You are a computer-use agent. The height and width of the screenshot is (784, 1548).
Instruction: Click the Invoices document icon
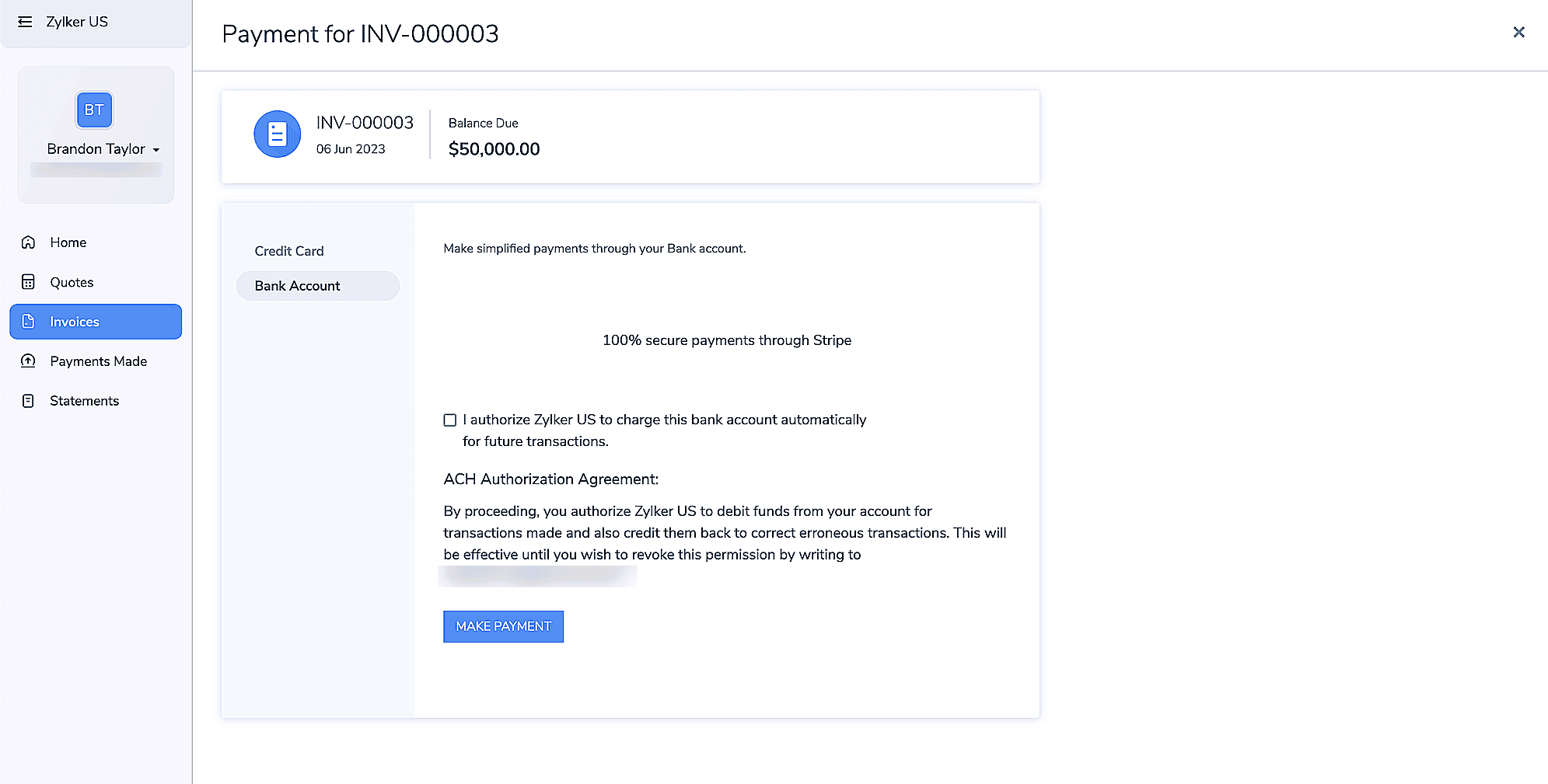(29, 322)
